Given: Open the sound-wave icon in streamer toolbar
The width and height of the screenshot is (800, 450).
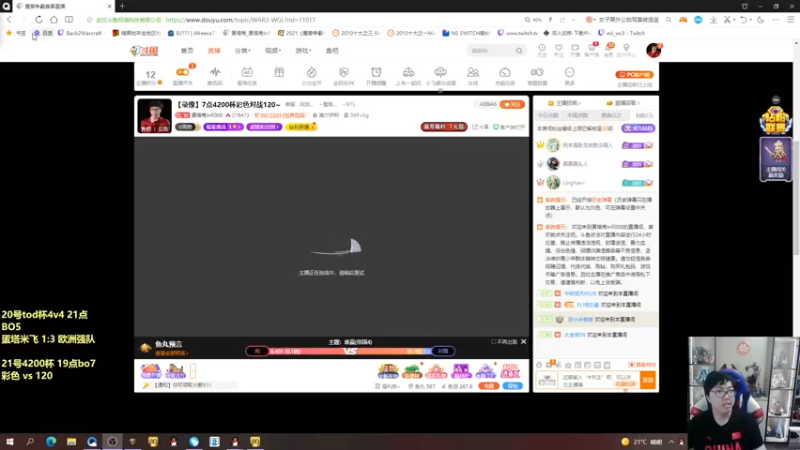Looking at the screenshot, I should pyautogui.click(x=215, y=72).
